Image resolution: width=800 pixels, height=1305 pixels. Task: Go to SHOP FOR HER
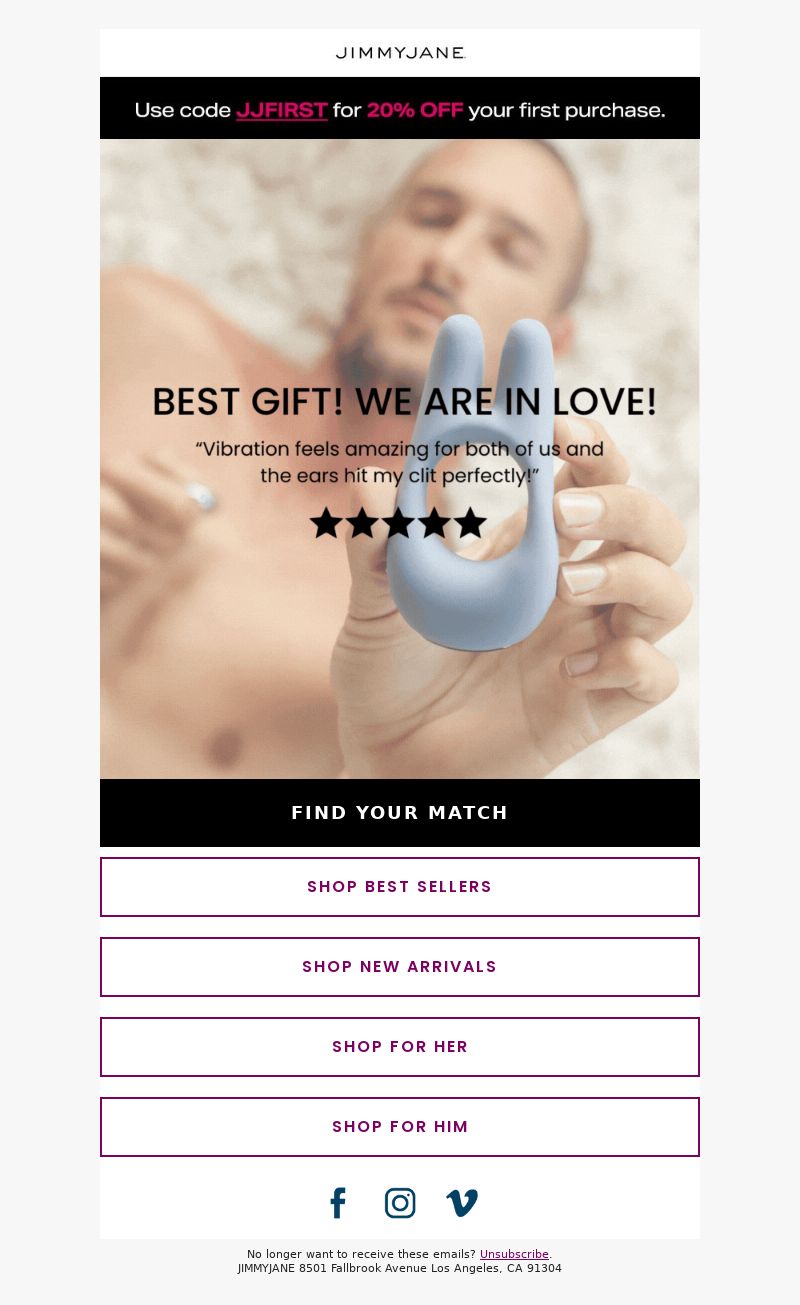point(400,1047)
